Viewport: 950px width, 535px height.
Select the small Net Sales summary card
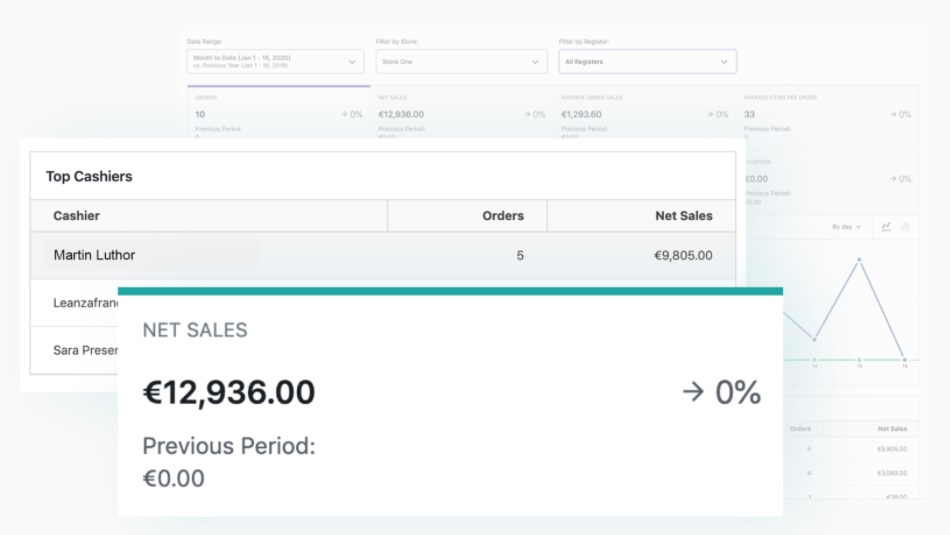462,113
